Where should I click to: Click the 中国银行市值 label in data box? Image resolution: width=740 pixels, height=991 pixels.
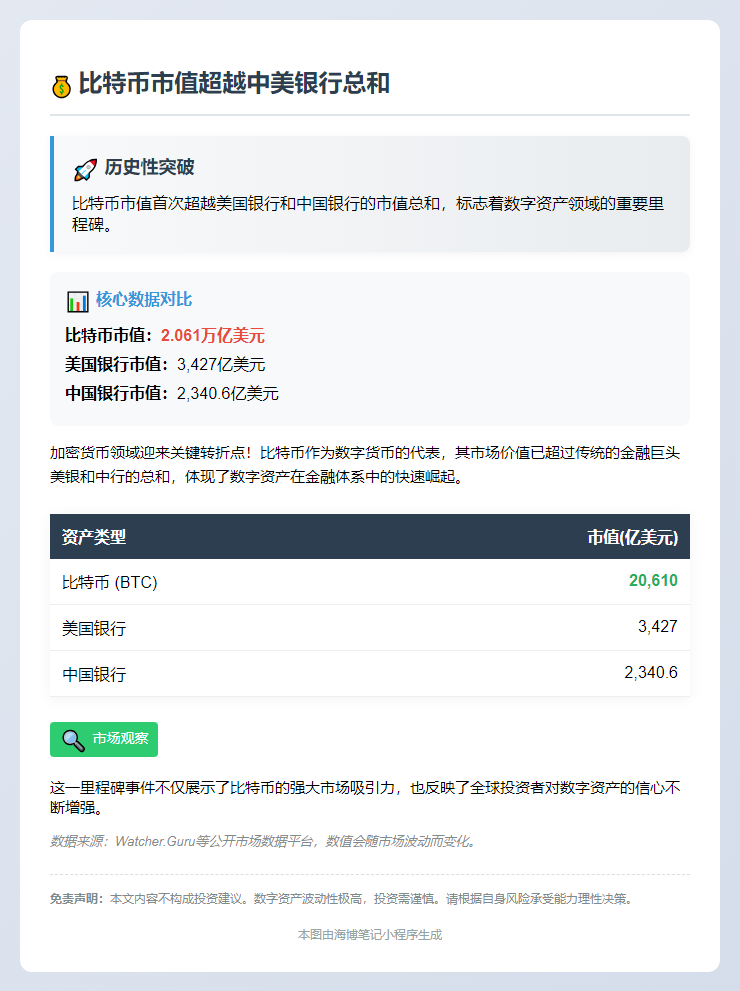(118, 394)
